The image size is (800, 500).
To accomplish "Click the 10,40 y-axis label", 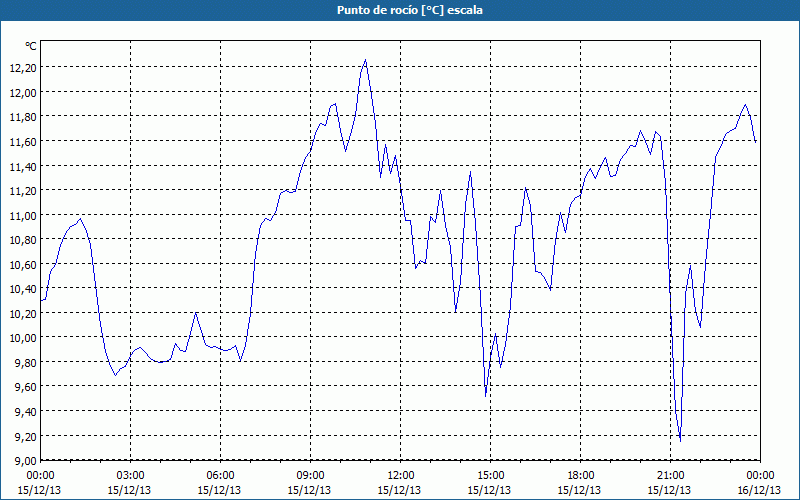I will point(23,288).
